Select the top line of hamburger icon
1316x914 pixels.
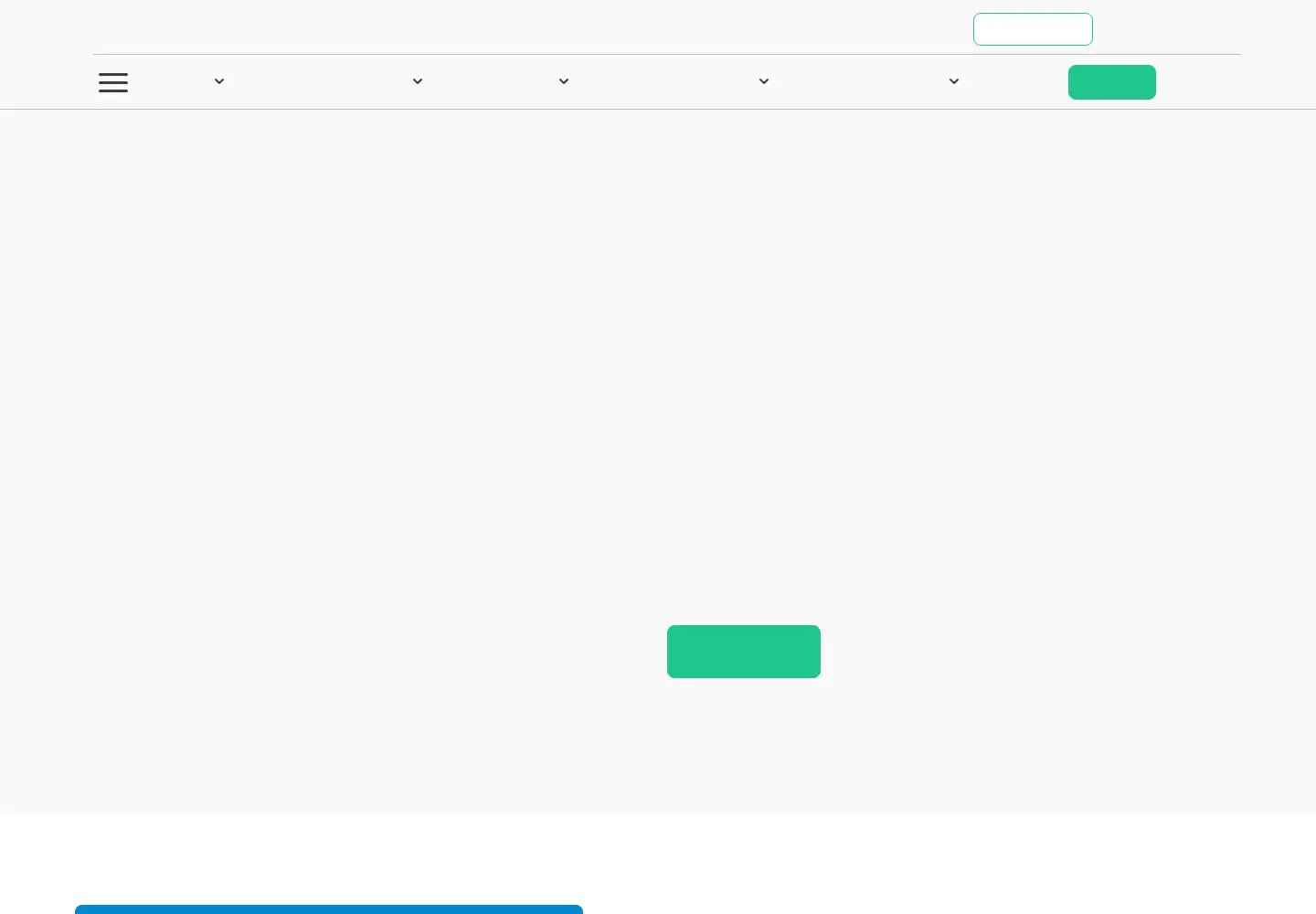click(113, 74)
